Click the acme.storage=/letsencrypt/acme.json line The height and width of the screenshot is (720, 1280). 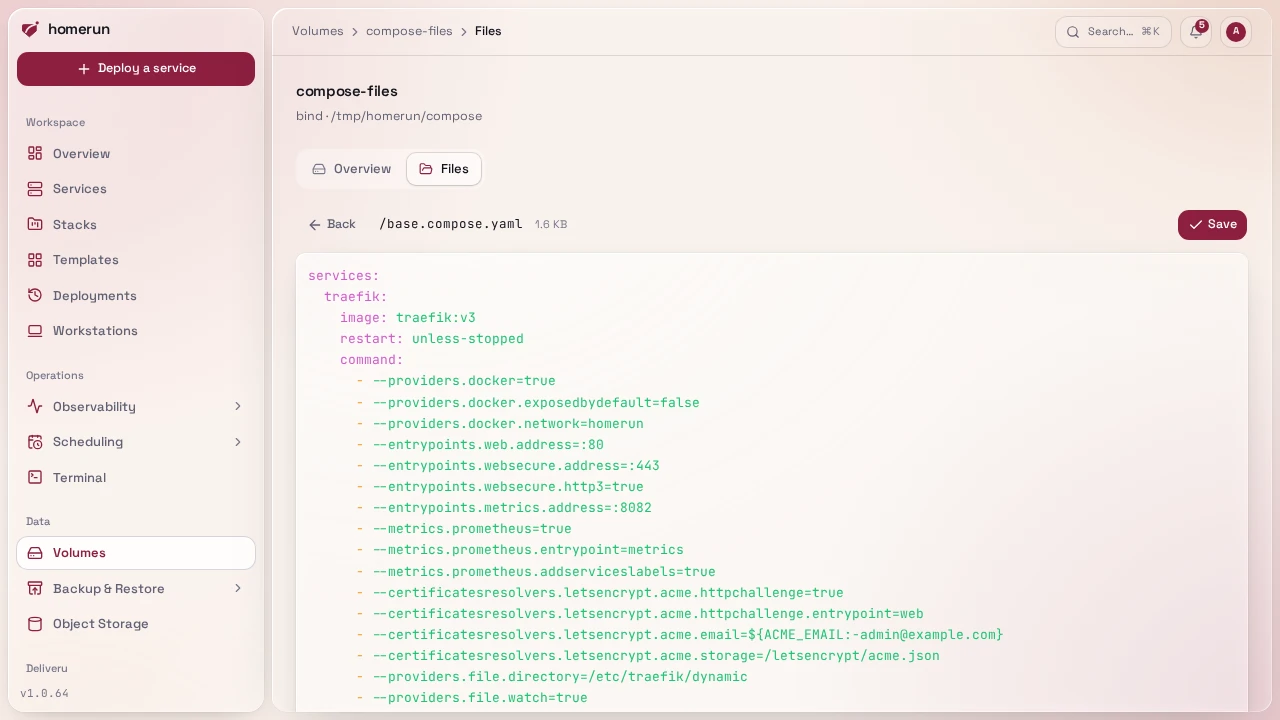coord(648,656)
